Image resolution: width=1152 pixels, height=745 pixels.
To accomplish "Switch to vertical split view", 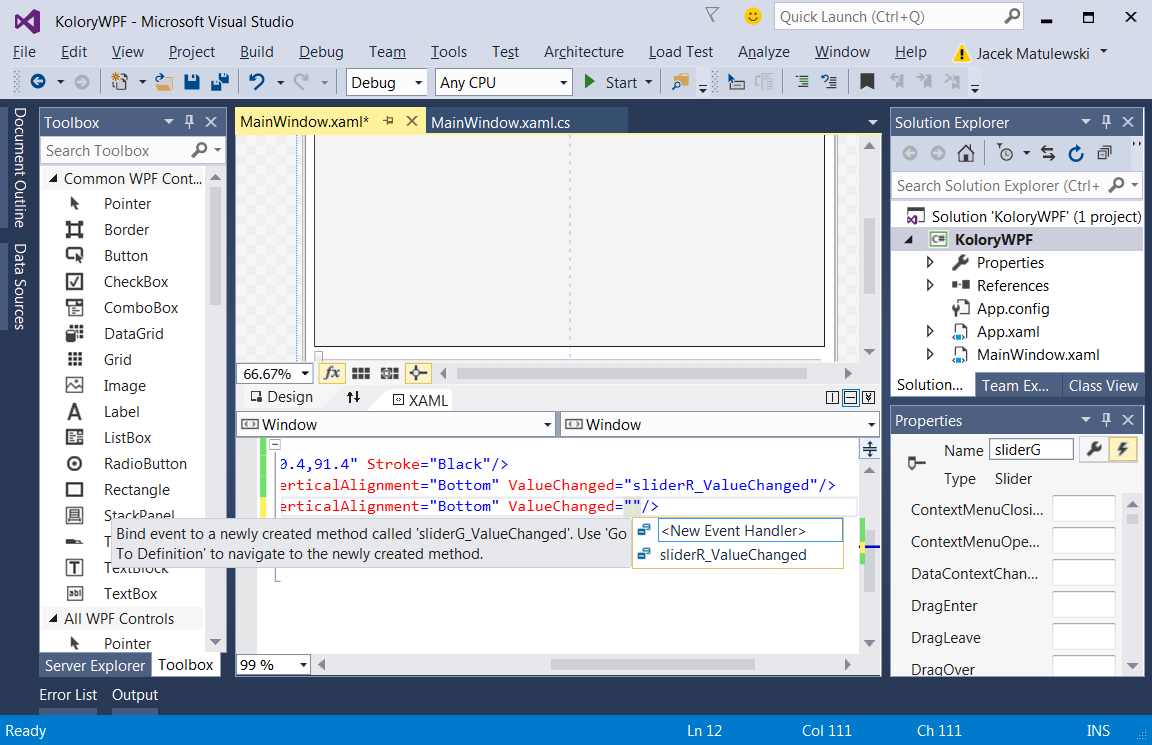I will (x=832, y=397).
